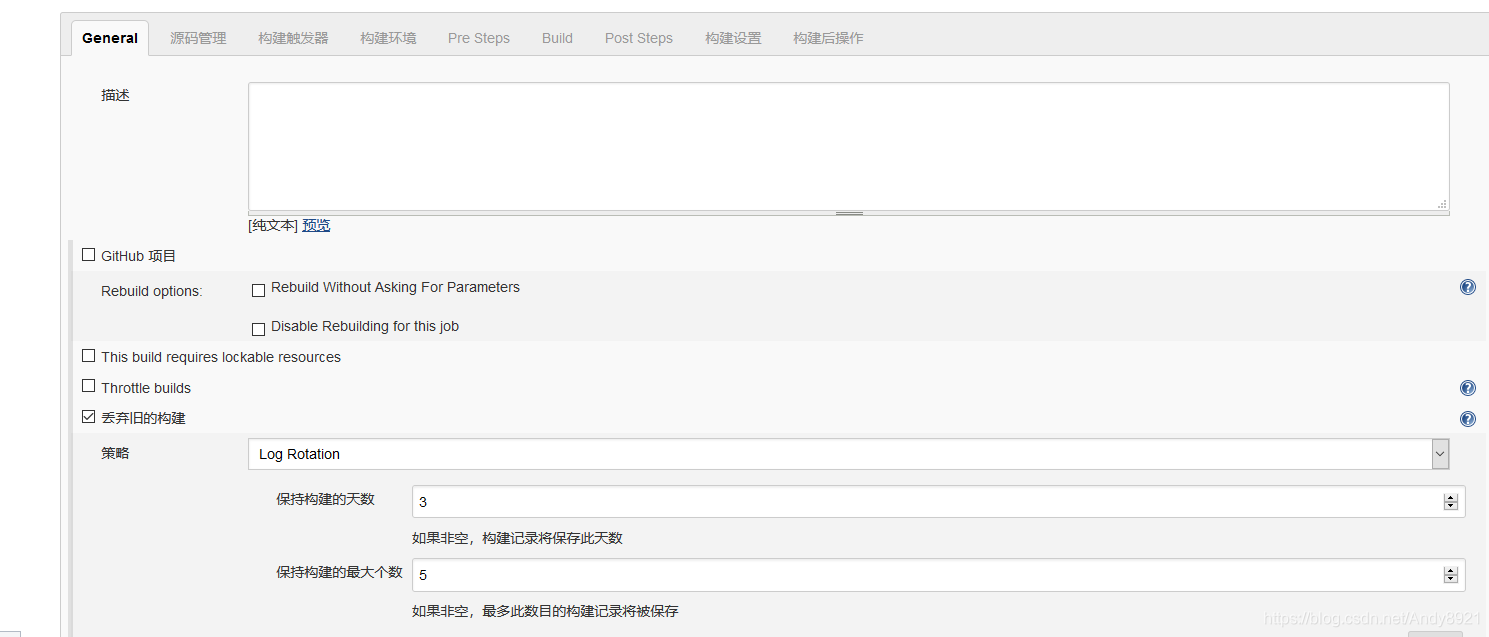This screenshot has height=637, width=1489.
Task: Go to the Build tab
Action: (557, 38)
